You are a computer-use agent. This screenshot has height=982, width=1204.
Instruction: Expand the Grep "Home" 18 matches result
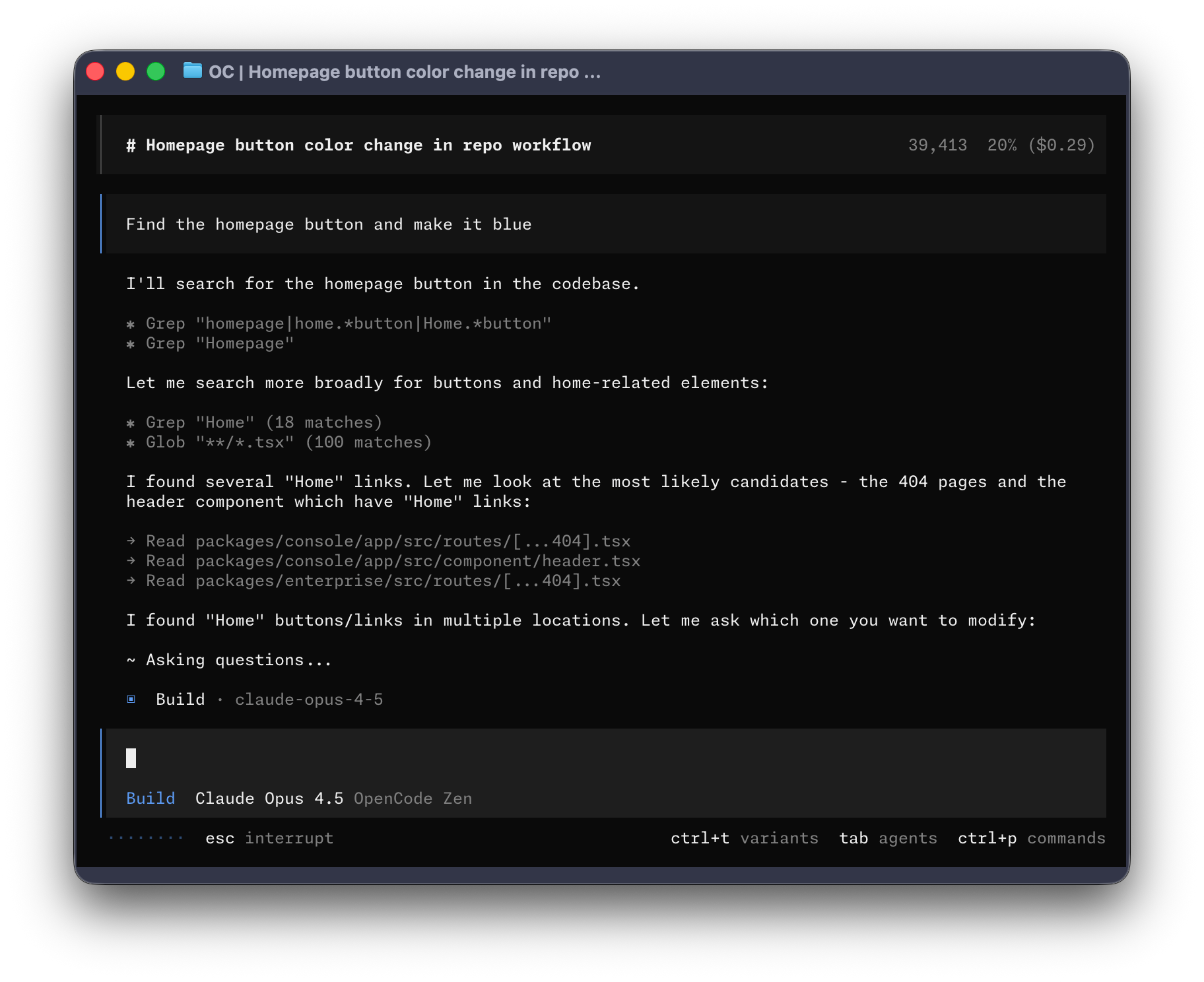tap(263, 422)
